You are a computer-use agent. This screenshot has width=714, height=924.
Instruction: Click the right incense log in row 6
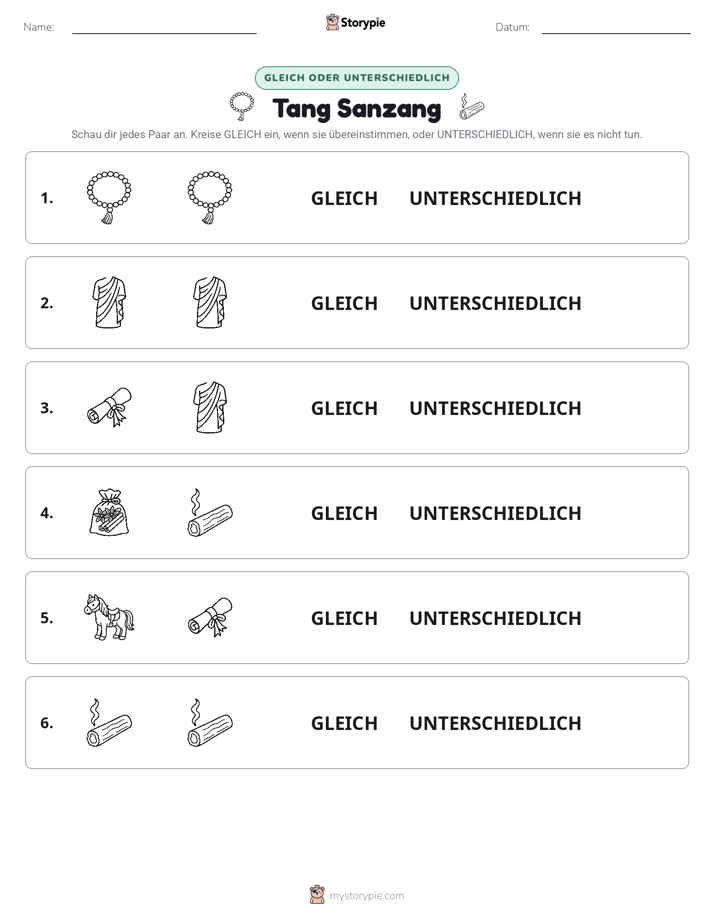210,722
